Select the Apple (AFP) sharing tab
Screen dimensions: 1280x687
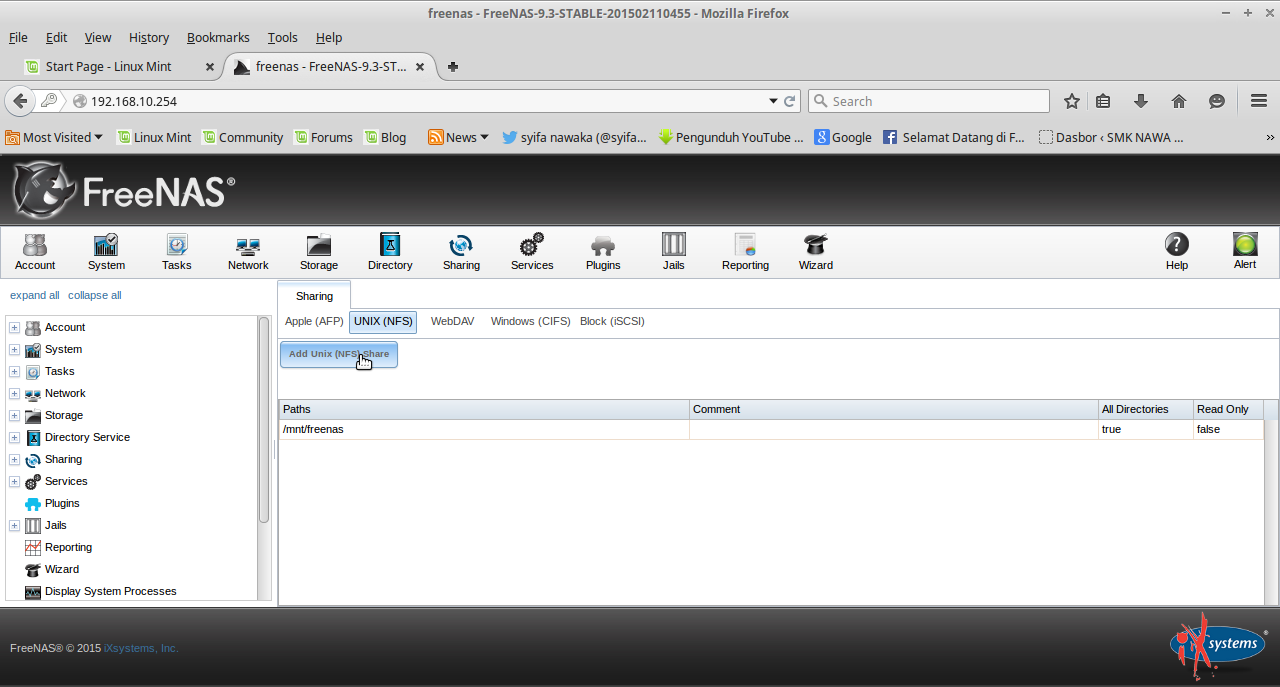tap(313, 321)
